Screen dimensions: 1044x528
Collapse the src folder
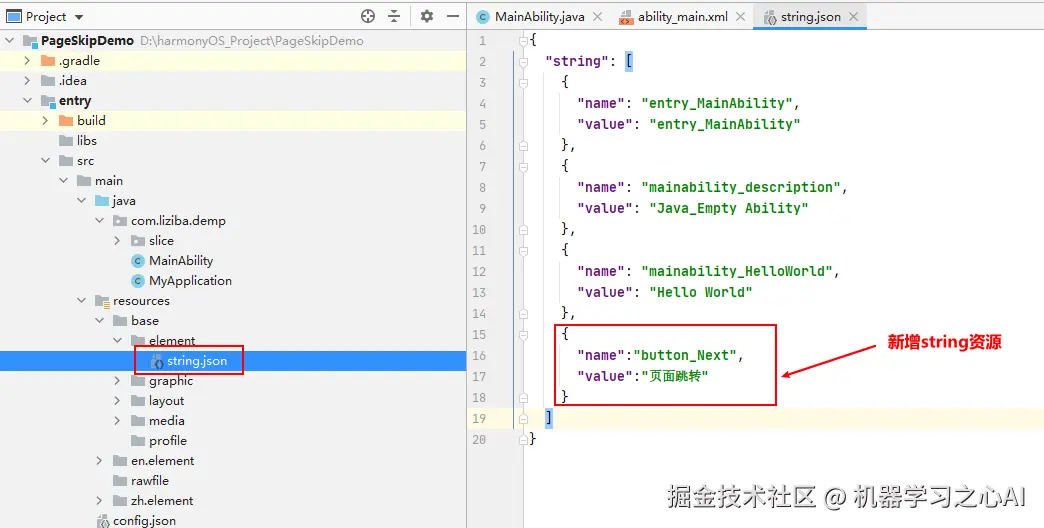point(45,160)
